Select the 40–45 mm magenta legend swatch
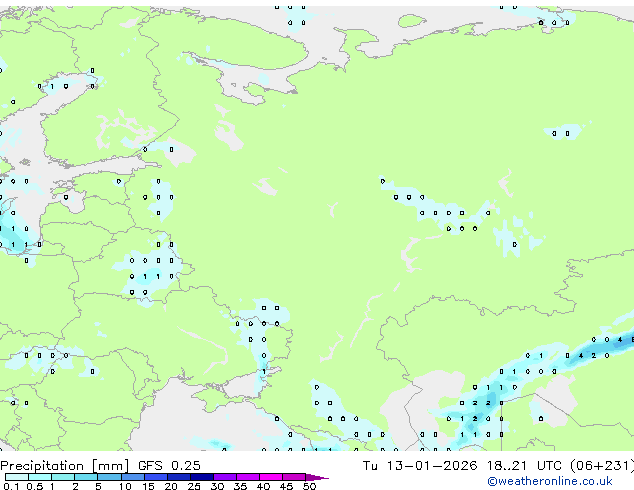The image size is (634, 490). (x=271, y=477)
